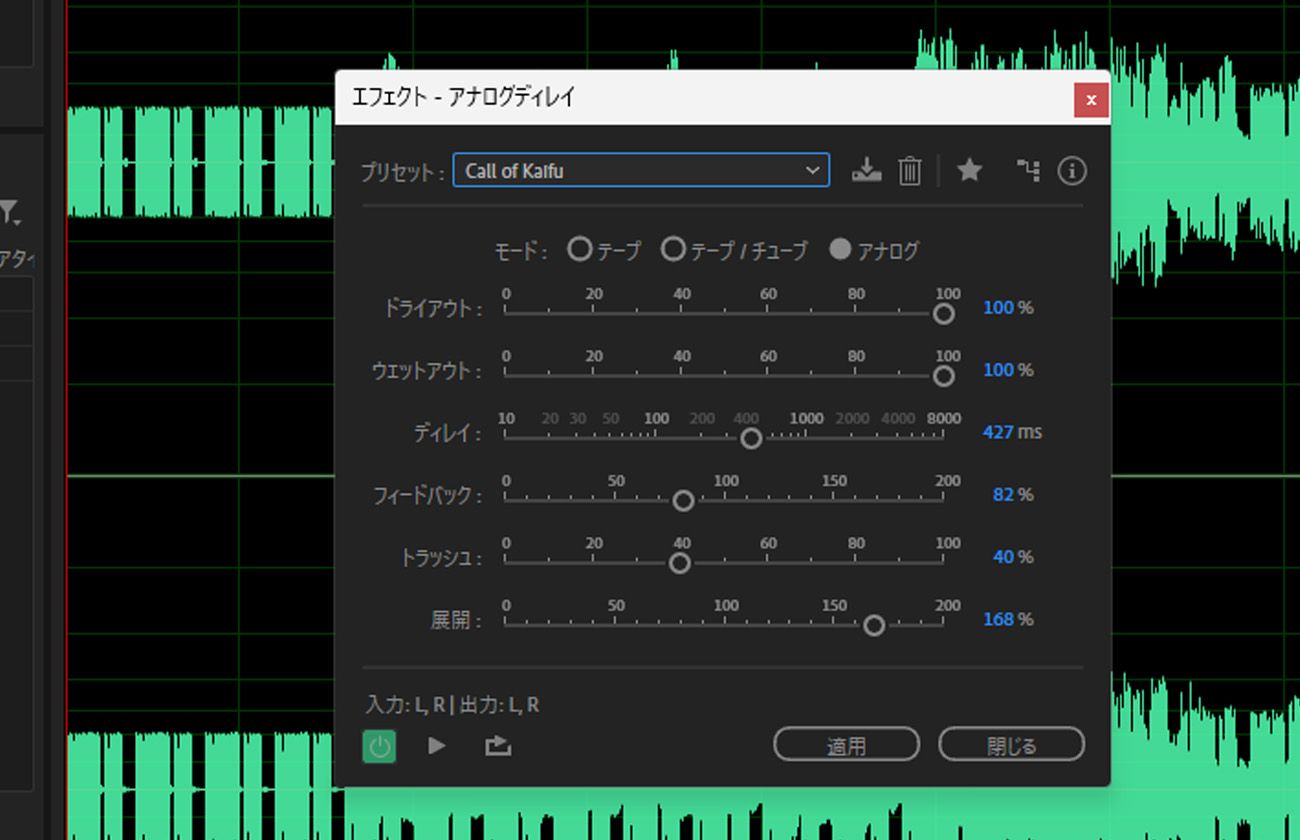Select the アナログ mode radio button
Image resolution: width=1300 pixels, height=840 pixels.
[x=840, y=249]
